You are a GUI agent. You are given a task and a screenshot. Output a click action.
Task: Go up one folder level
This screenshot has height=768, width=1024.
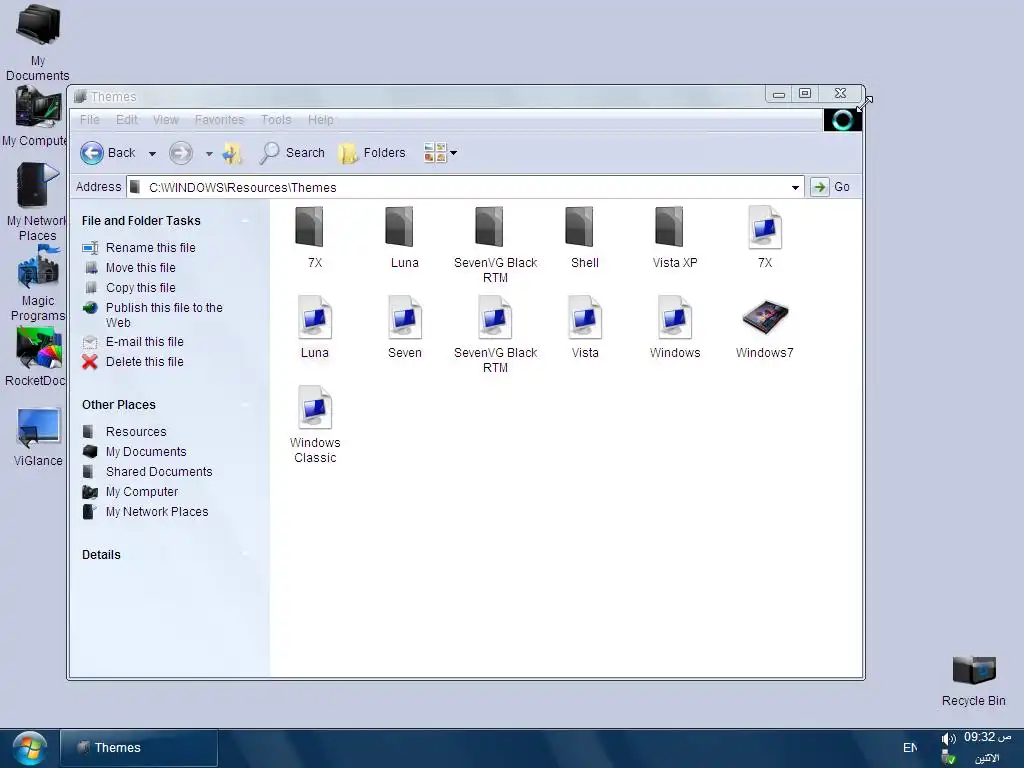tap(232, 153)
